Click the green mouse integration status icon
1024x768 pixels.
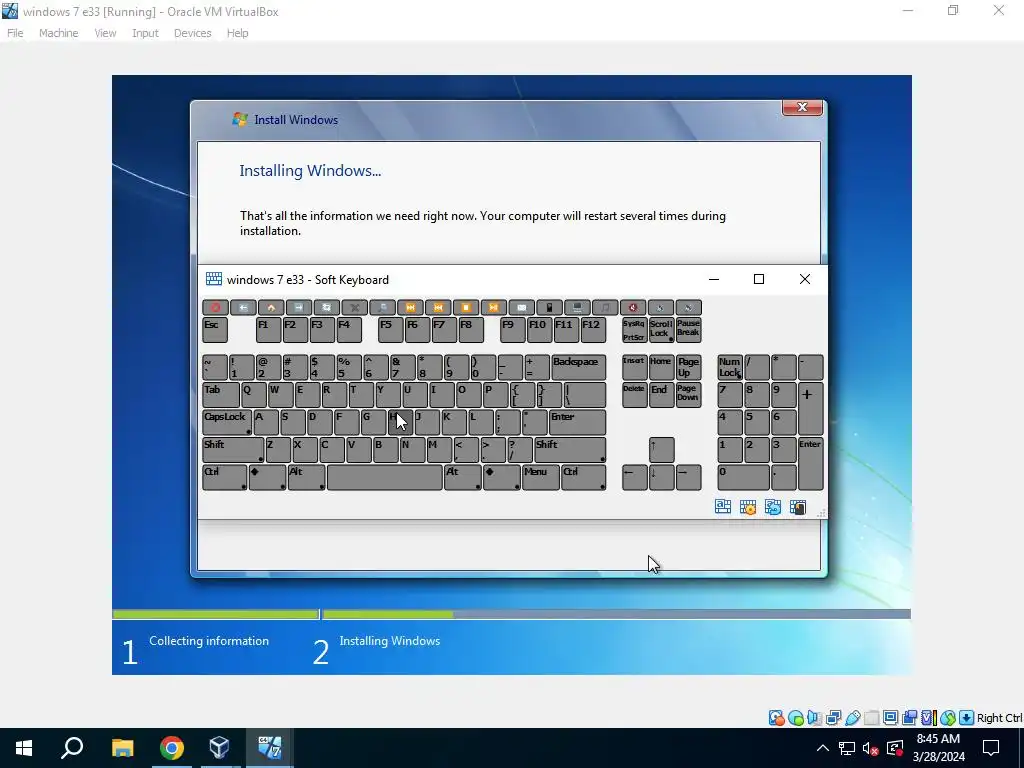[948, 718]
